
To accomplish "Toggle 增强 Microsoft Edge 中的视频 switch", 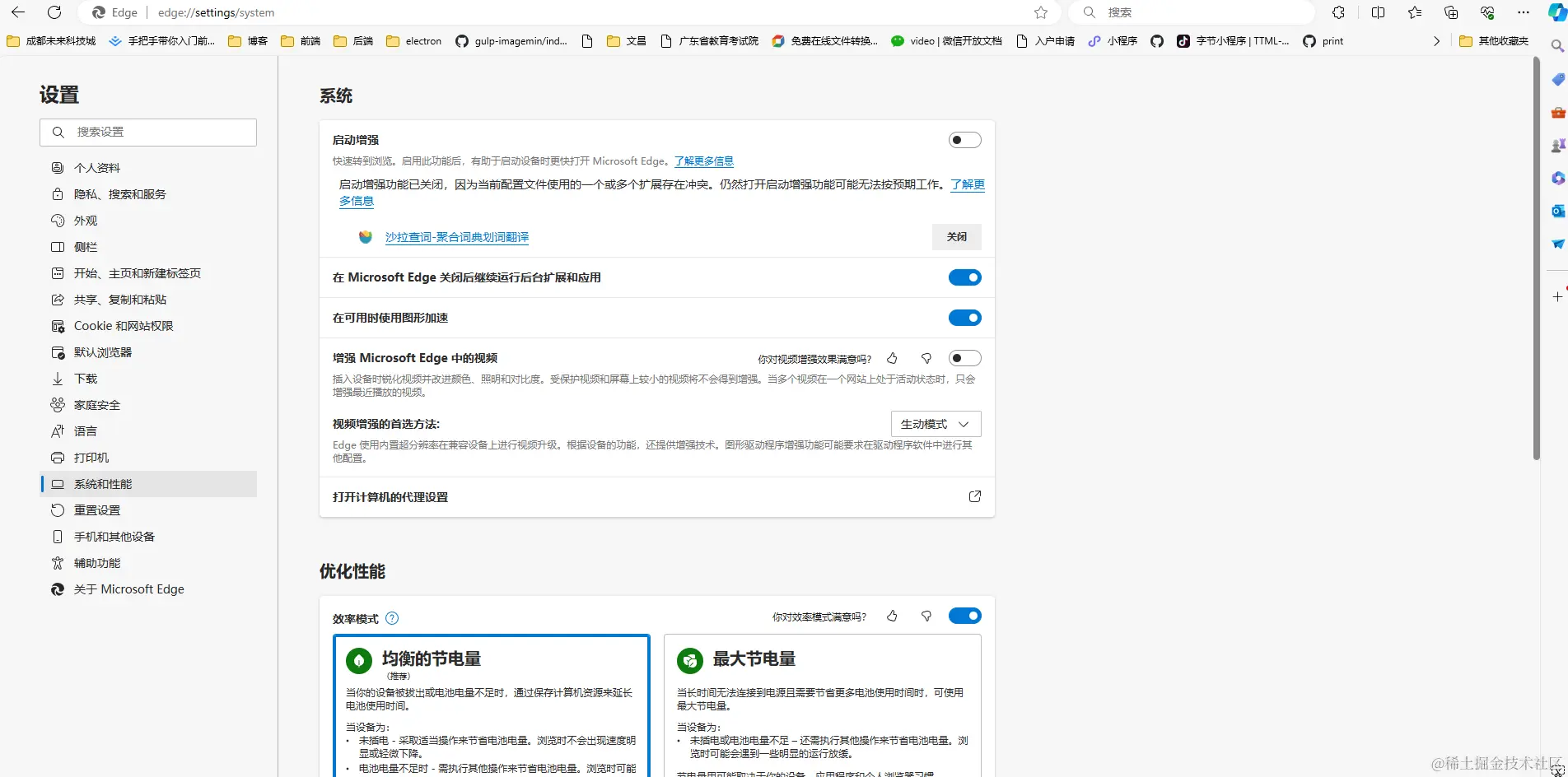I will coord(964,358).
